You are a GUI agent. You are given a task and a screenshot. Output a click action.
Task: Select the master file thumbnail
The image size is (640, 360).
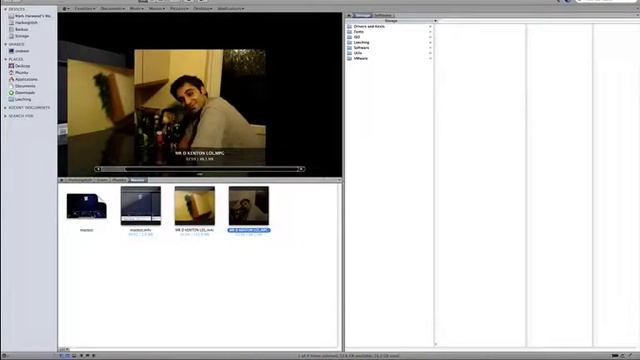click(87, 207)
